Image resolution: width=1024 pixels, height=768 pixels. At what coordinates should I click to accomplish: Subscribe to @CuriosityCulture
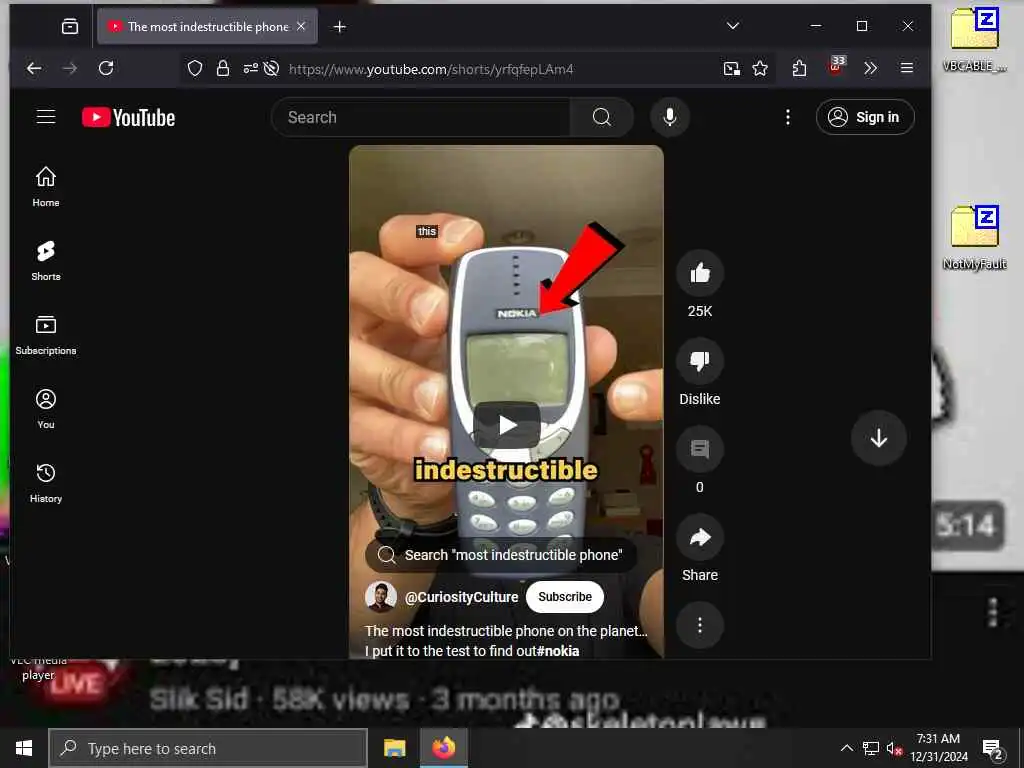pos(565,597)
